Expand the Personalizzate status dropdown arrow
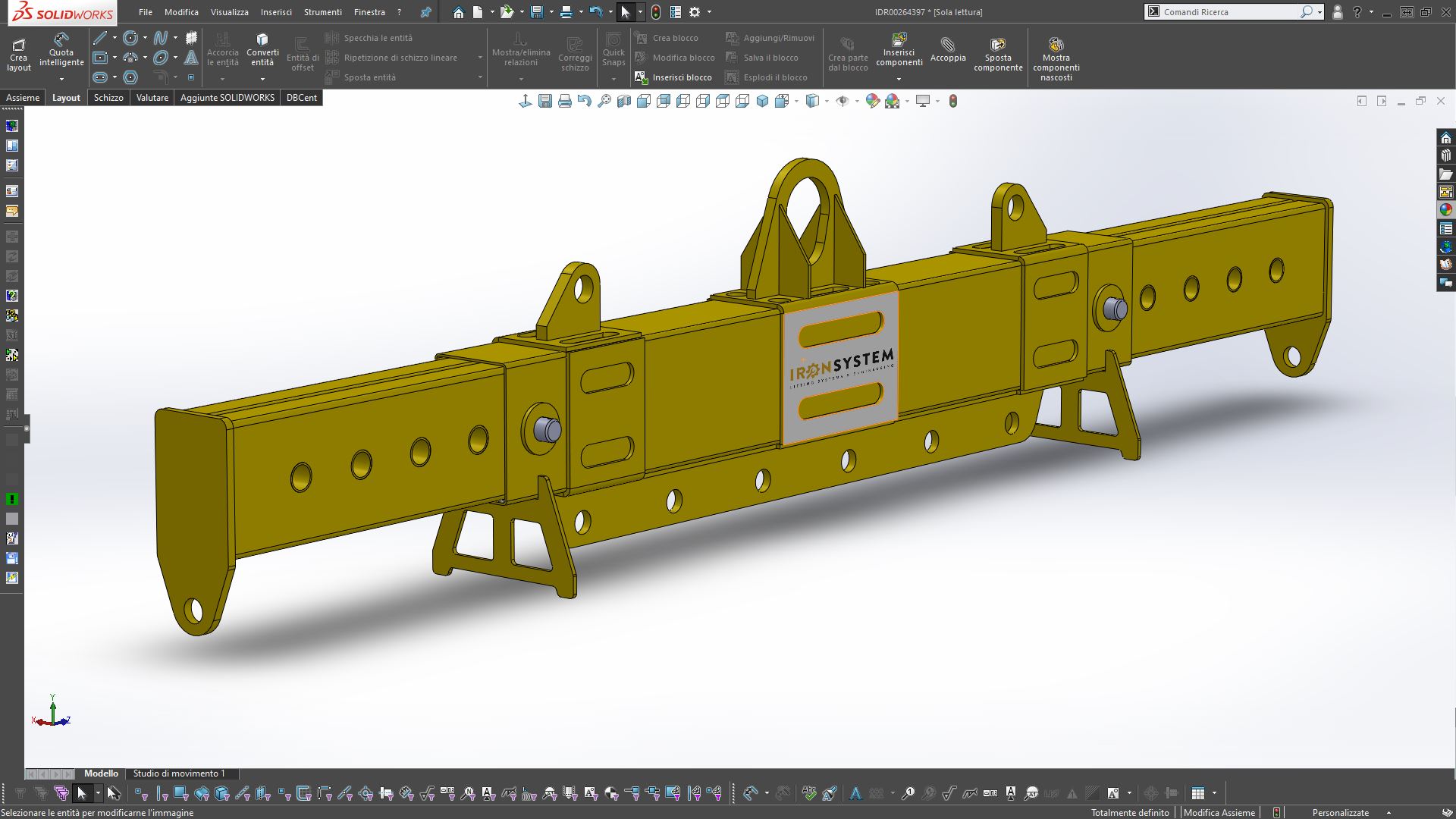Screen dimensions: 1456x819 [1389, 813]
